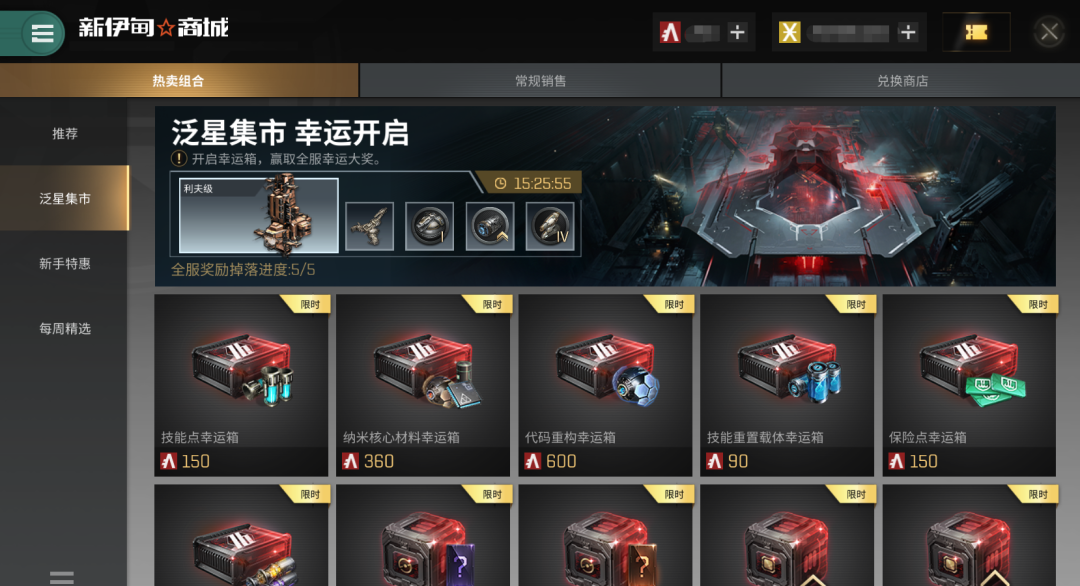
Task: Switch to the 兑换商店 tab
Action: click(x=902, y=81)
